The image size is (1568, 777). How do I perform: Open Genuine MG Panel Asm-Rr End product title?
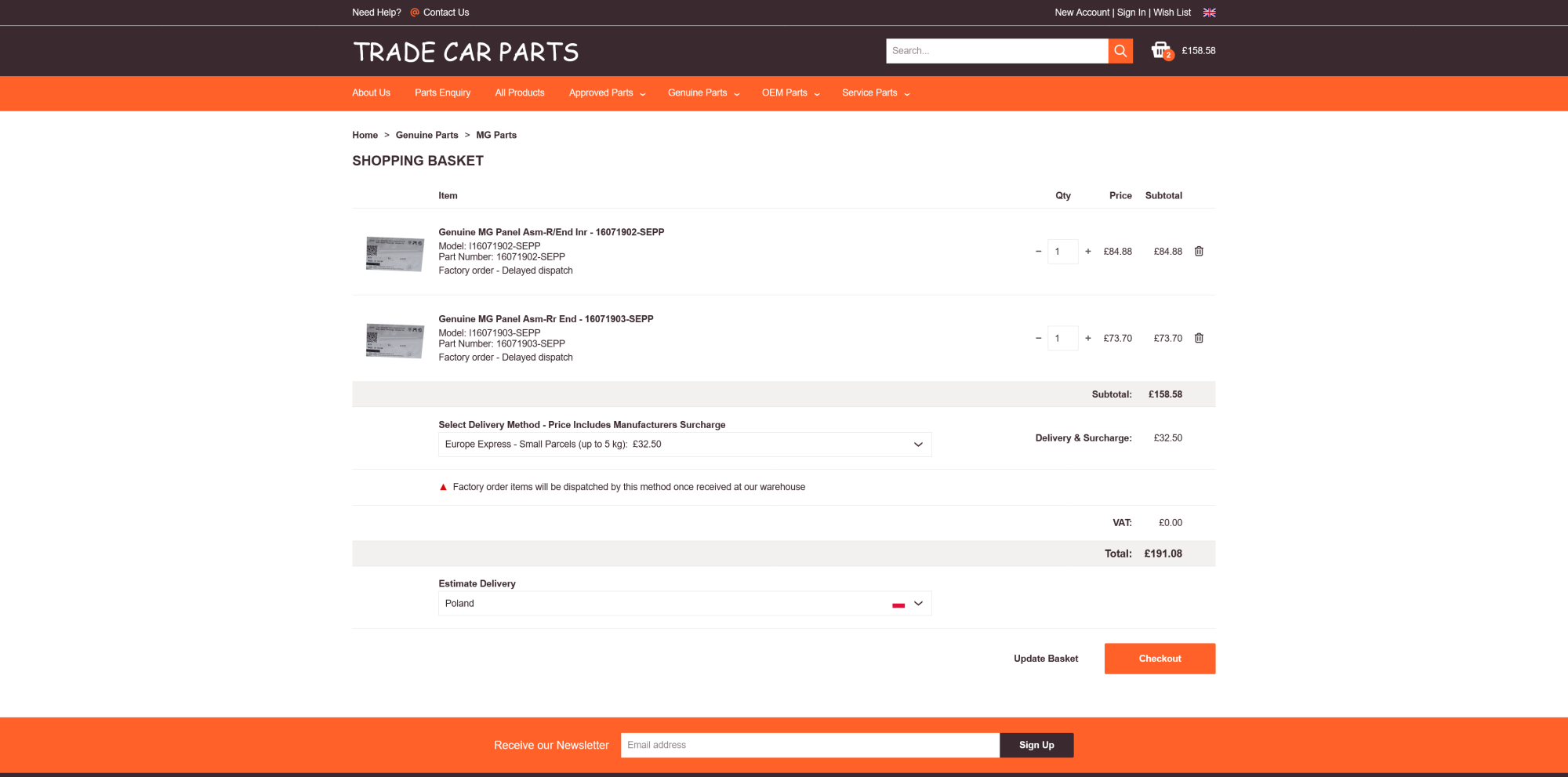pyautogui.click(x=546, y=320)
